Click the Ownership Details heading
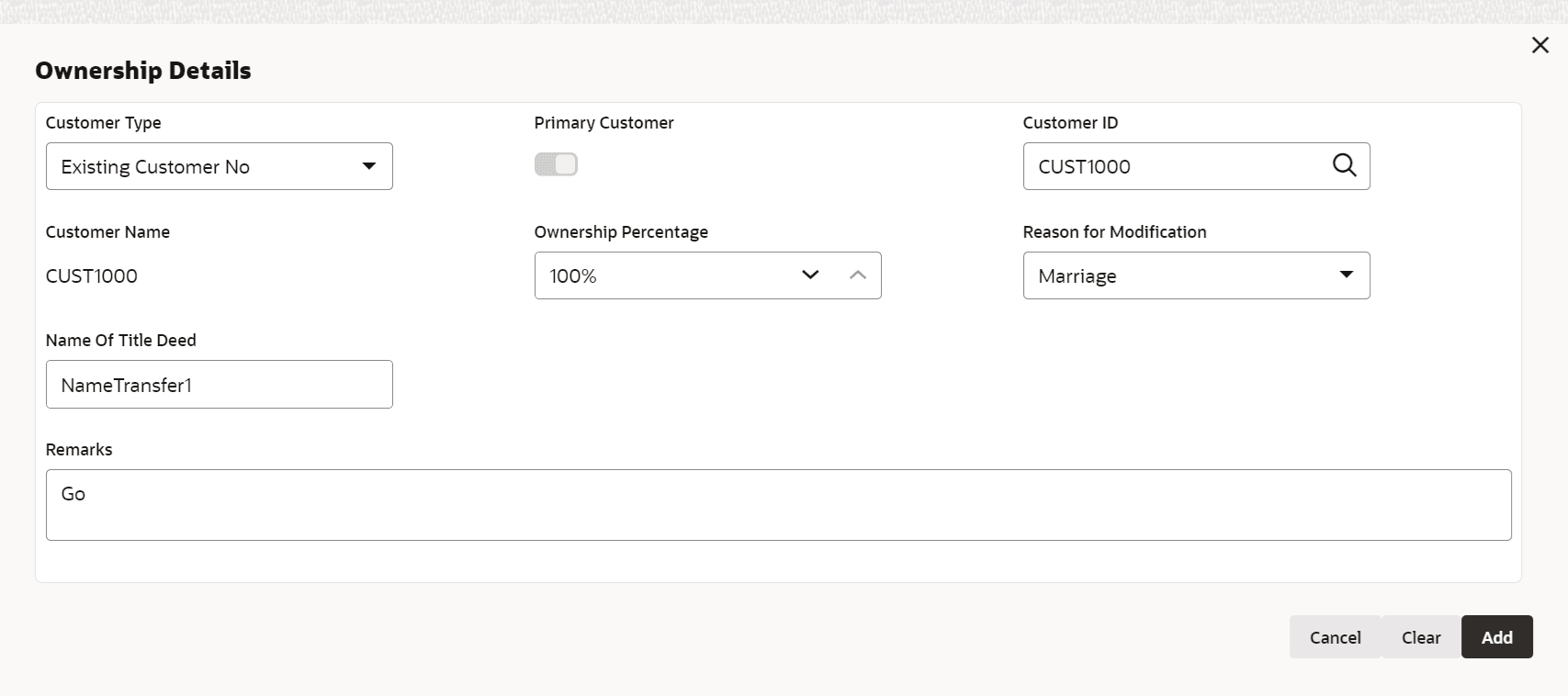This screenshot has height=696, width=1568. (x=143, y=71)
